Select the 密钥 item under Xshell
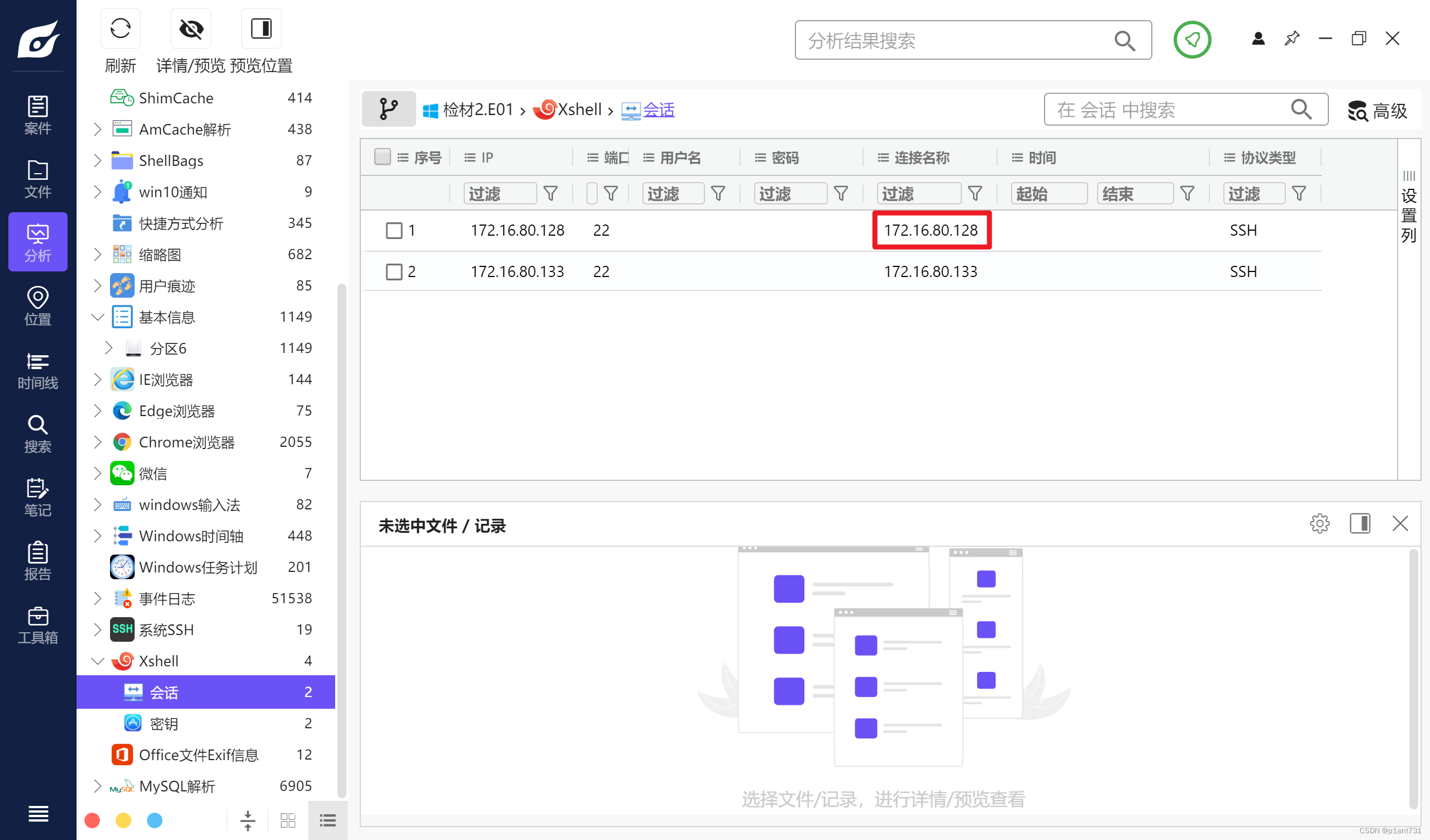The image size is (1430, 840). 164,724
